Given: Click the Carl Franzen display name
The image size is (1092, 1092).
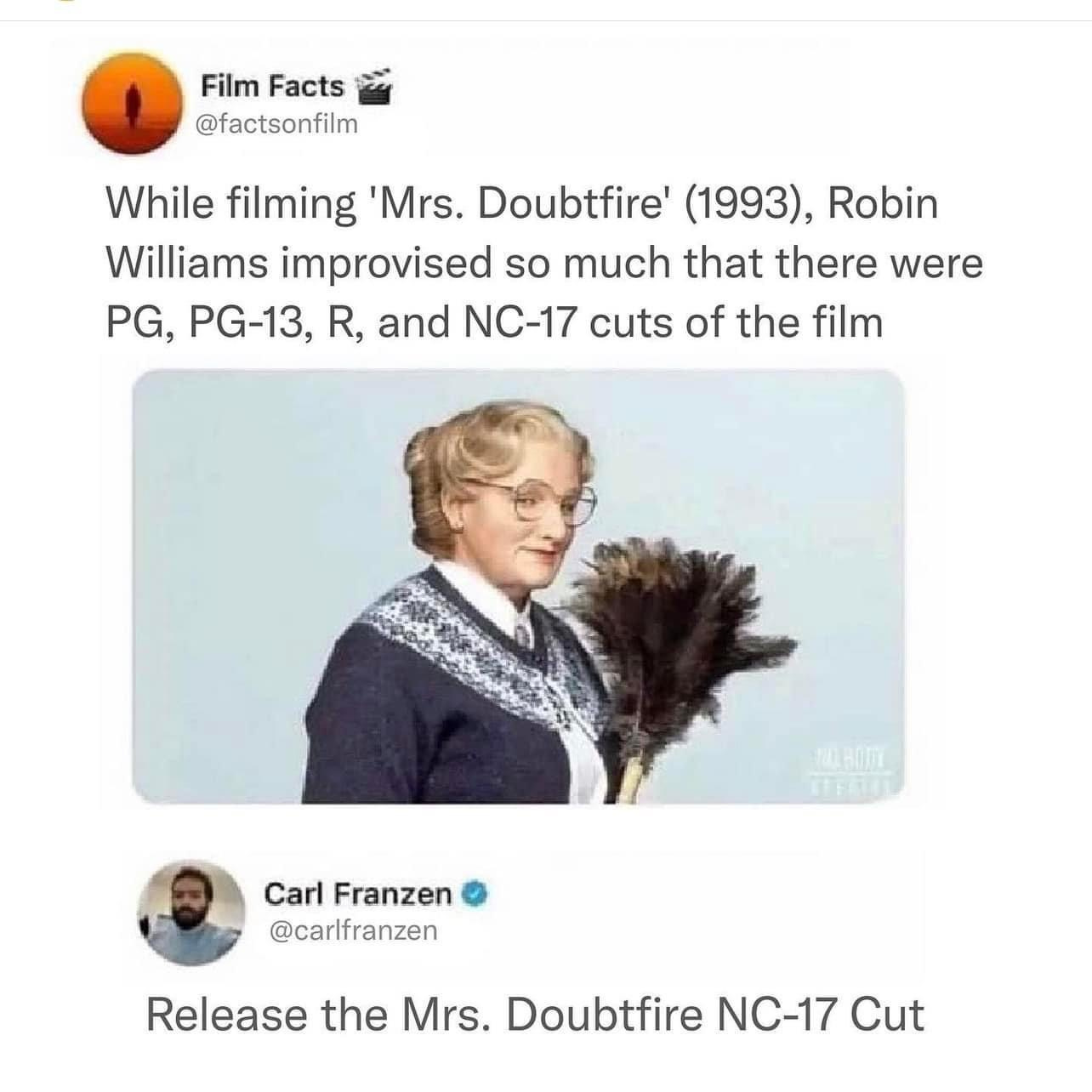Looking at the screenshot, I should point(358,894).
